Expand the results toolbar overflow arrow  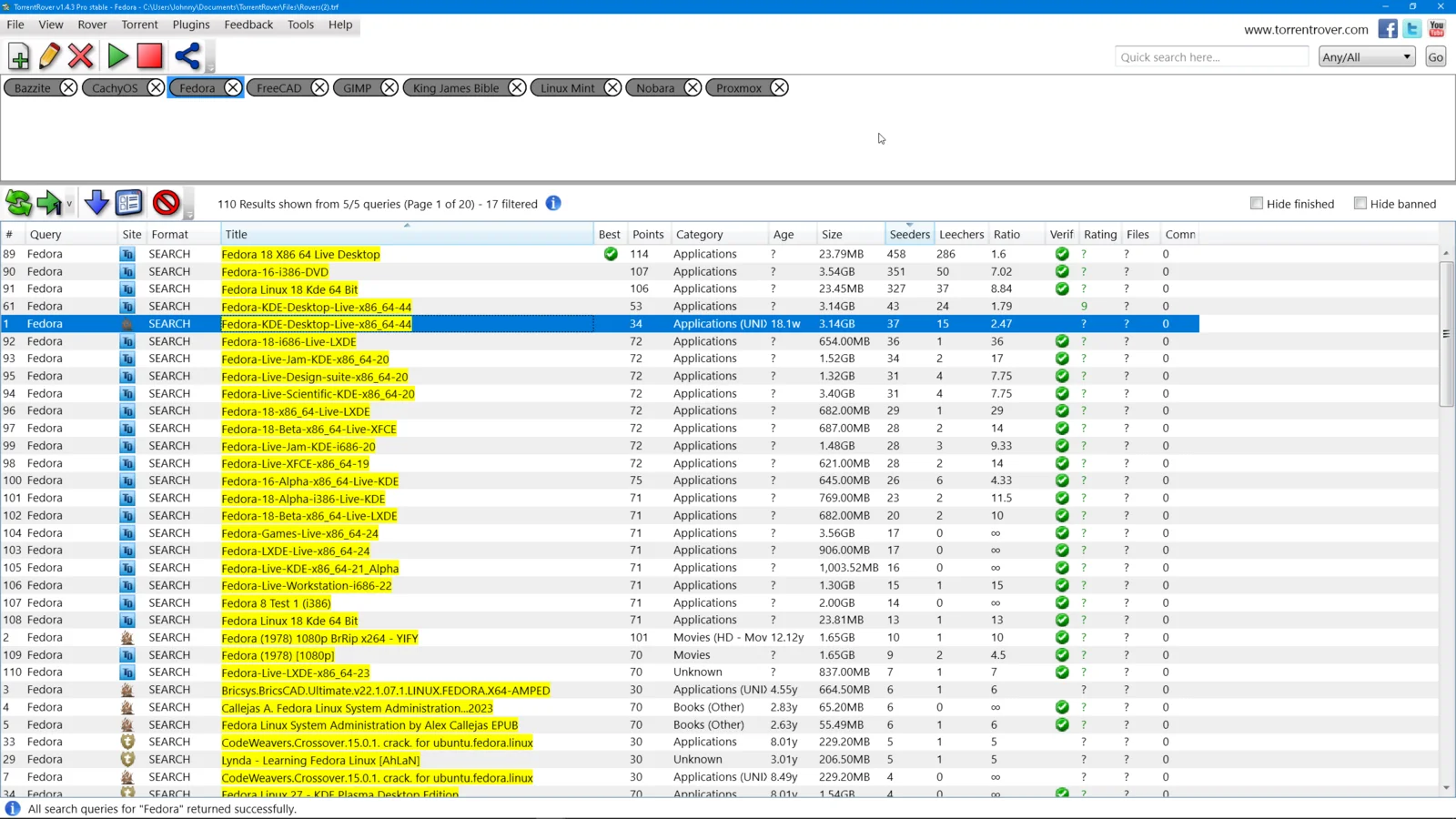coord(189,214)
